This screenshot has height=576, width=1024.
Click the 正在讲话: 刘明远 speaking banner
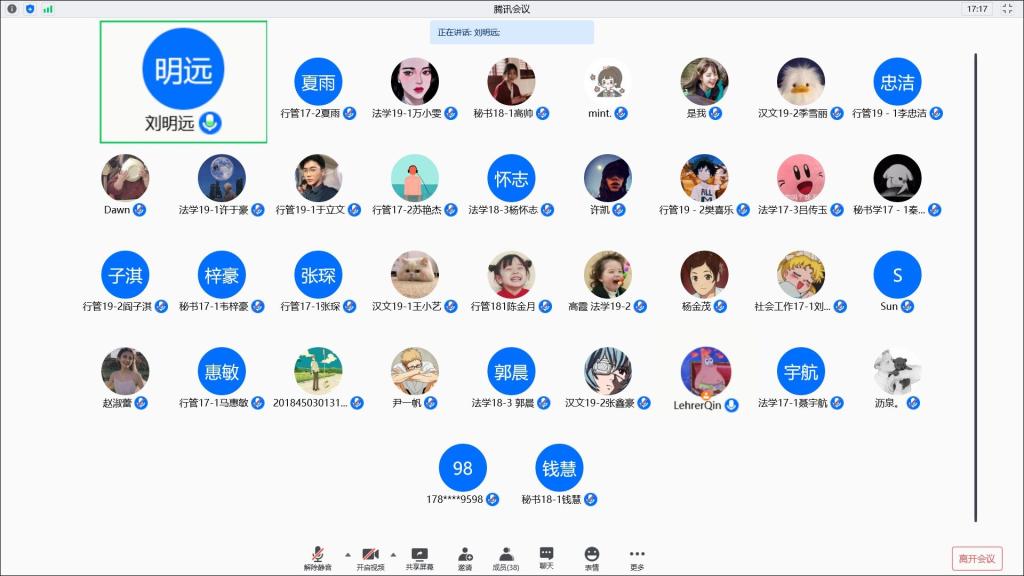(x=512, y=32)
